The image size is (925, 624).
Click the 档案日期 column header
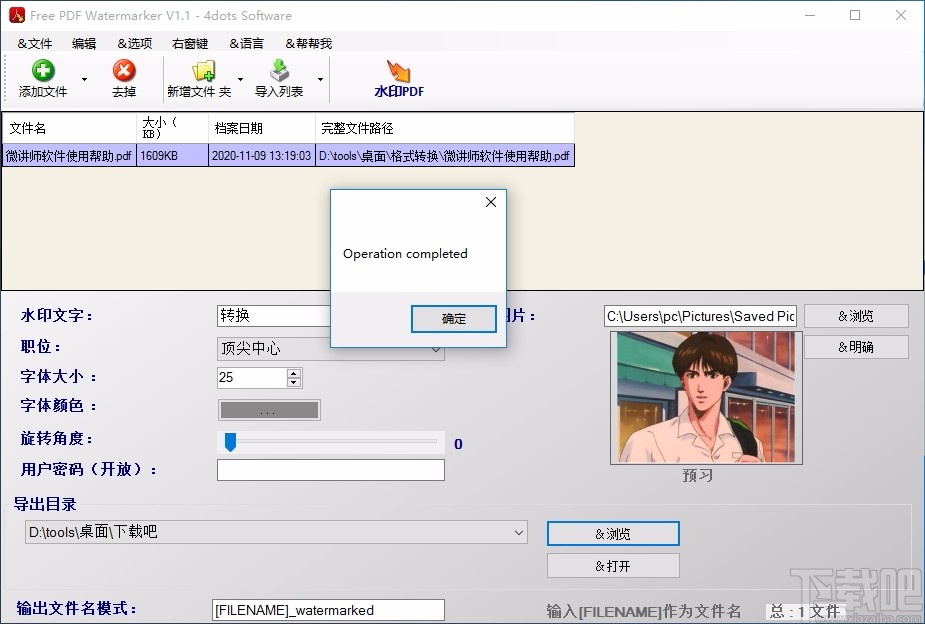(262, 128)
